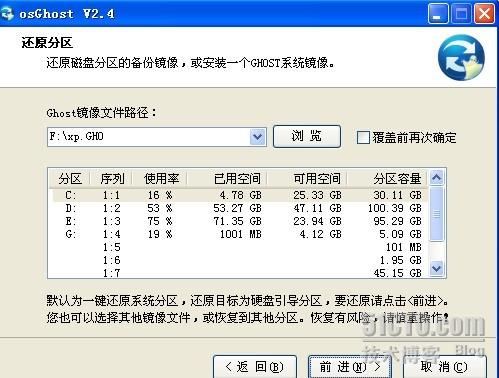Click the 16 % usage cell

coord(160,195)
